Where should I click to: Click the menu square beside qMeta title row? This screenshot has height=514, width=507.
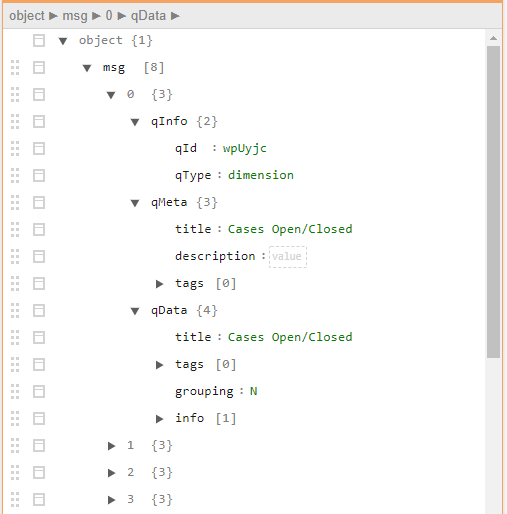[39, 230]
